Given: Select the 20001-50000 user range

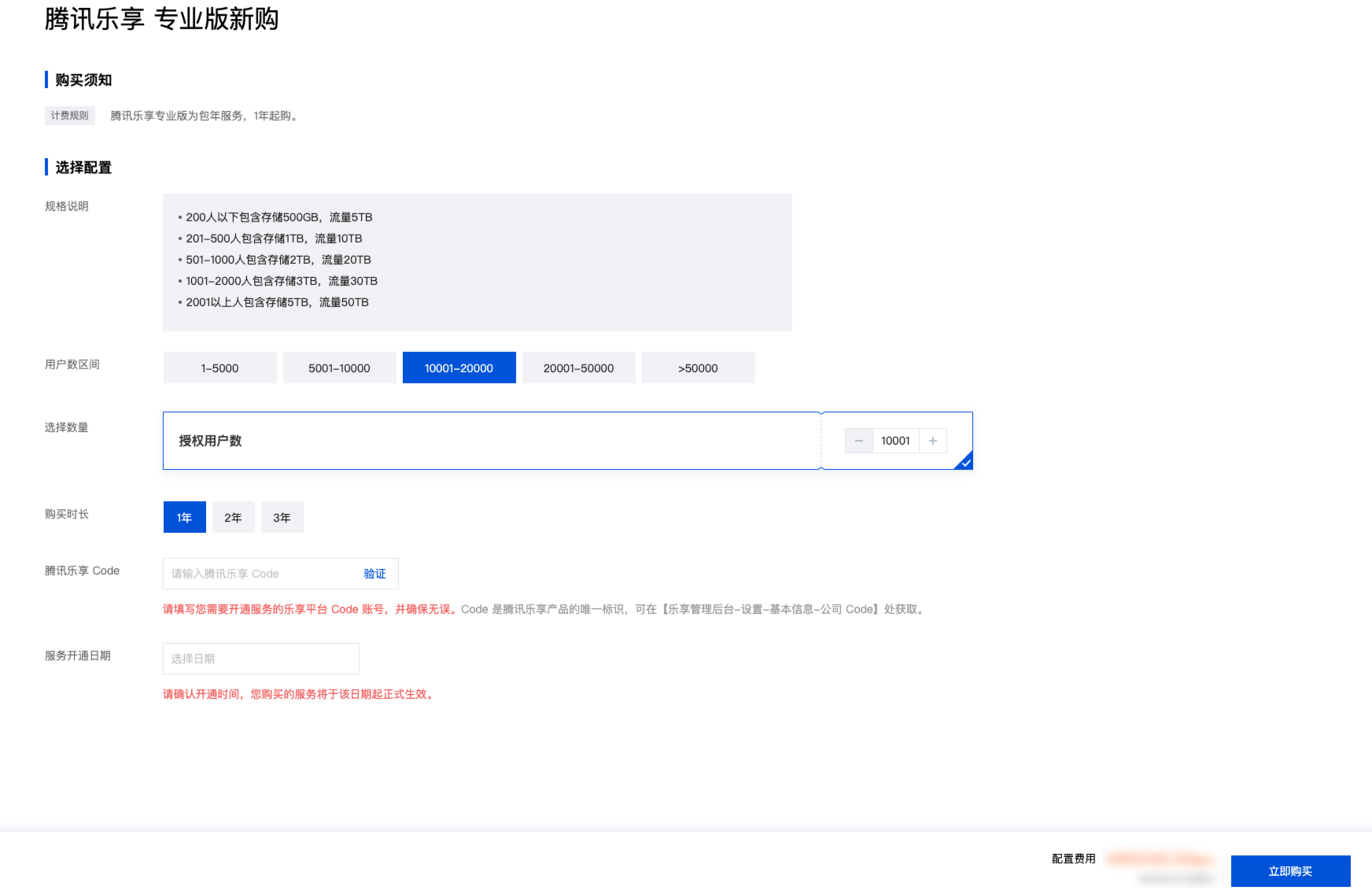Looking at the screenshot, I should pos(579,368).
